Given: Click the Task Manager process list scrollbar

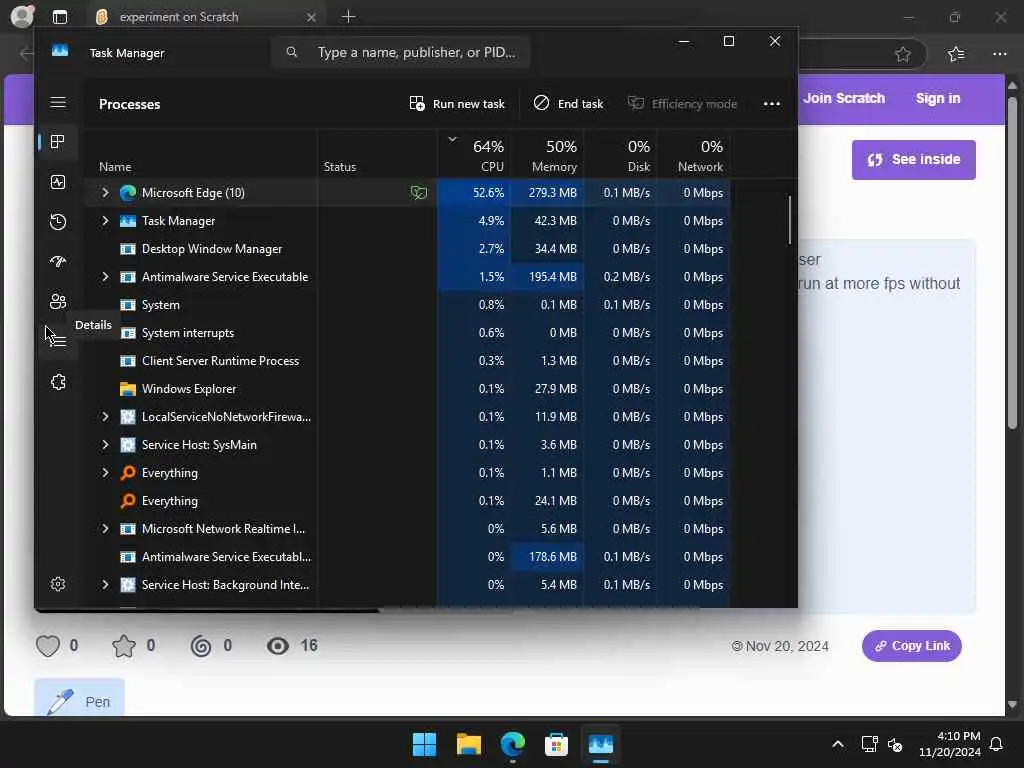Looking at the screenshot, I should pos(790,220).
